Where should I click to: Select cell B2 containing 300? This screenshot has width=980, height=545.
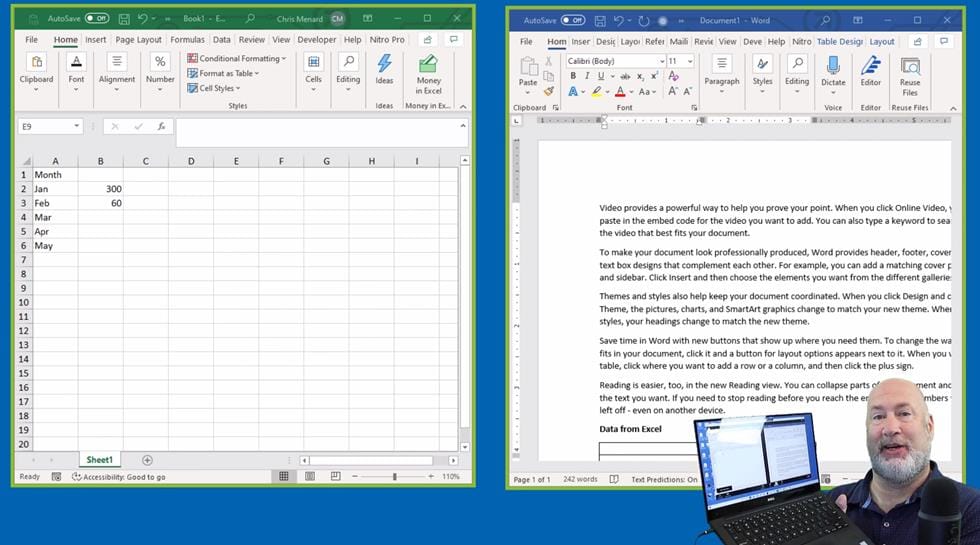[100, 189]
